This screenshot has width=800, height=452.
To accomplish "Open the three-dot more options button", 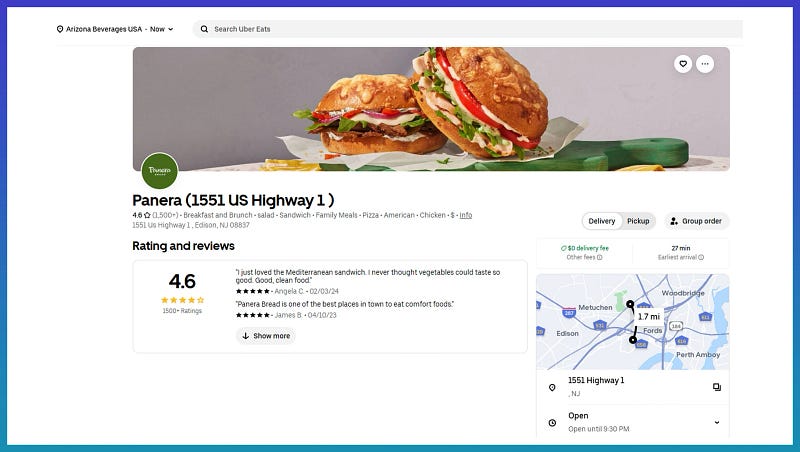I will 705,64.
